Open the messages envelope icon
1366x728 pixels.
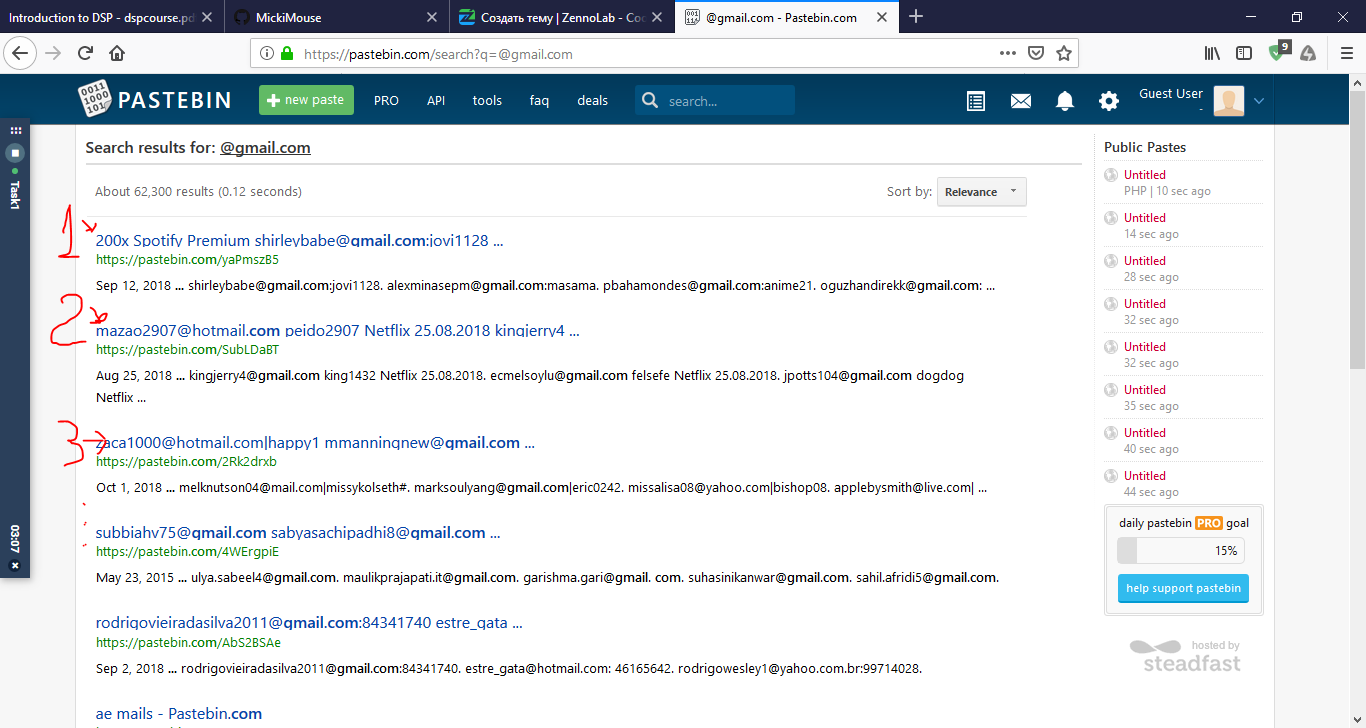coord(1021,101)
